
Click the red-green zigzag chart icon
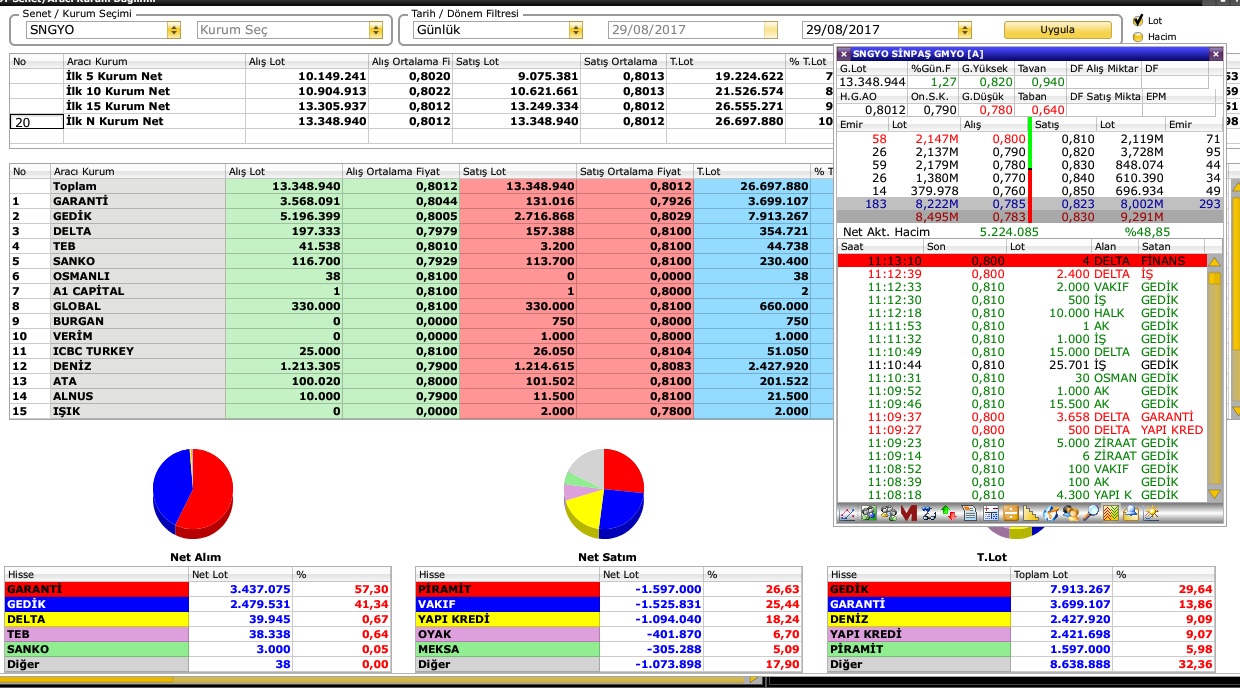pos(1111,514)
